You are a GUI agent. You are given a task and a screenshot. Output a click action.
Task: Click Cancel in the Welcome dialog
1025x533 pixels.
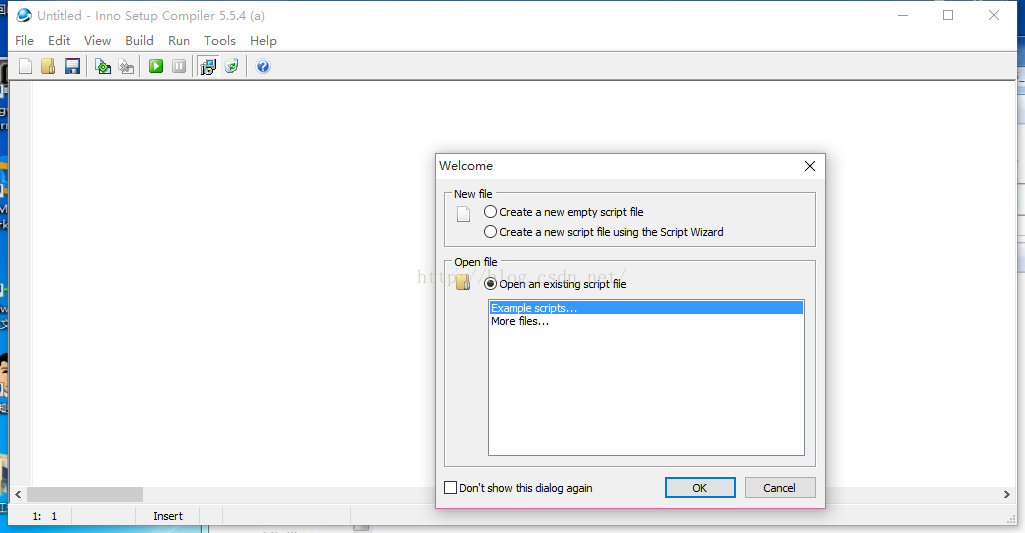click(780, 488)
